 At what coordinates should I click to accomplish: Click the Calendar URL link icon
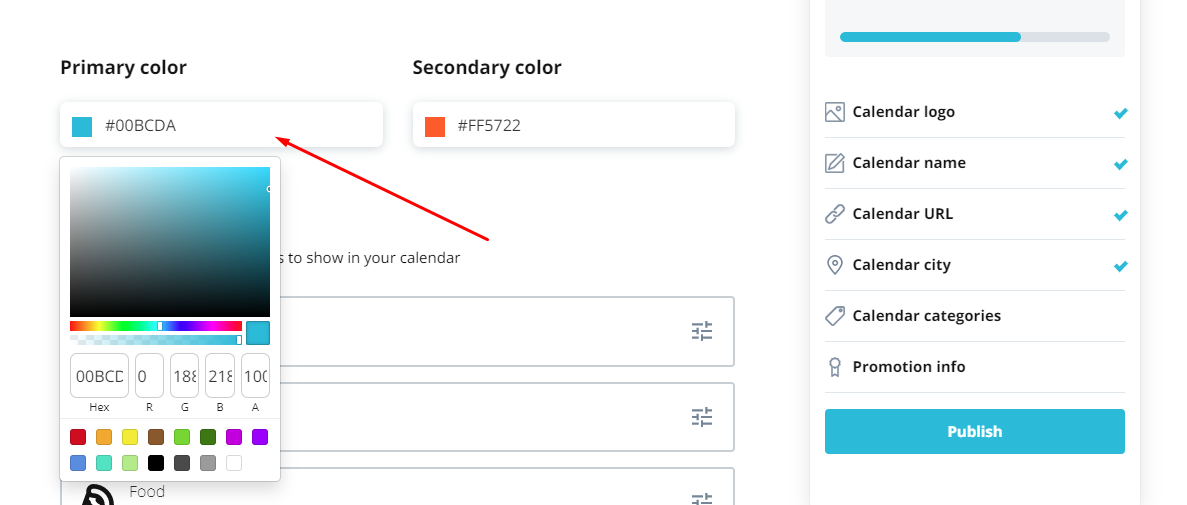[834, 214]
